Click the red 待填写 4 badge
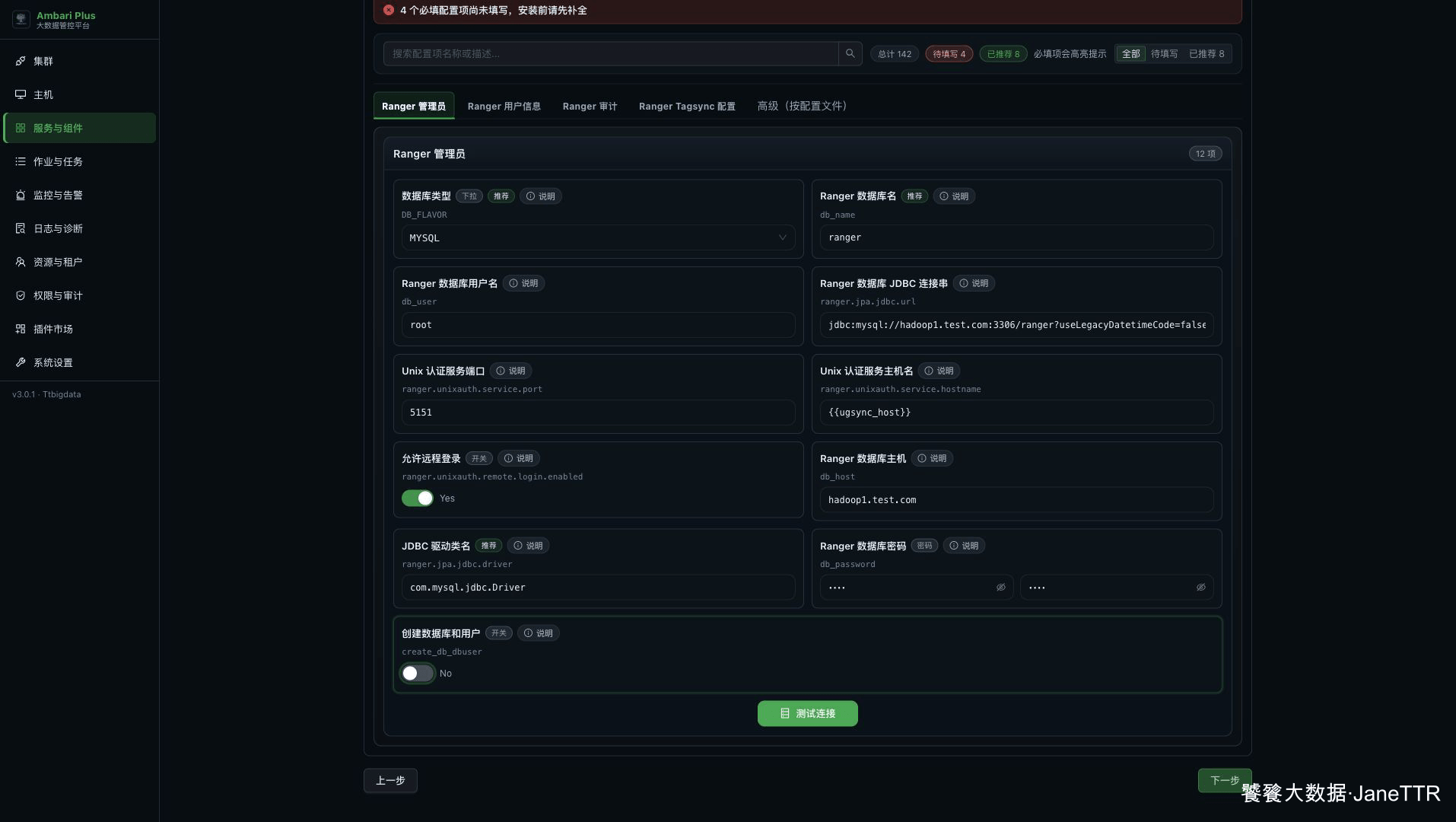The image size is (1456, 822). pos(949,54)
